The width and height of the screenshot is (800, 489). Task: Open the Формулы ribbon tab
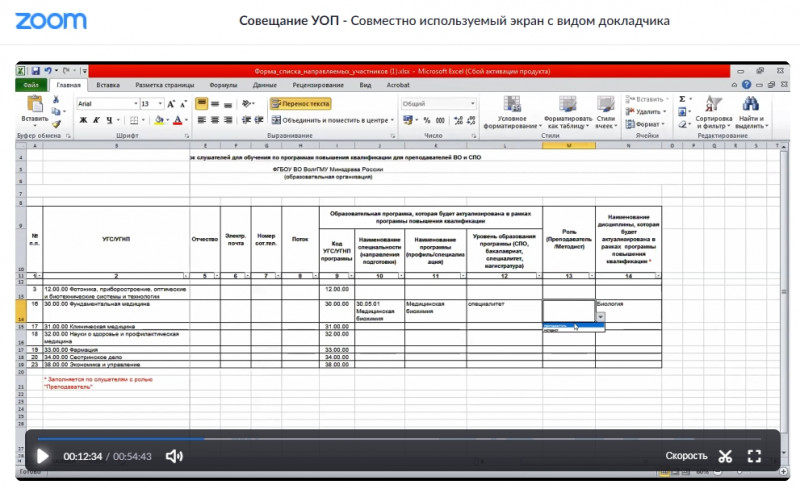point(223,85)
